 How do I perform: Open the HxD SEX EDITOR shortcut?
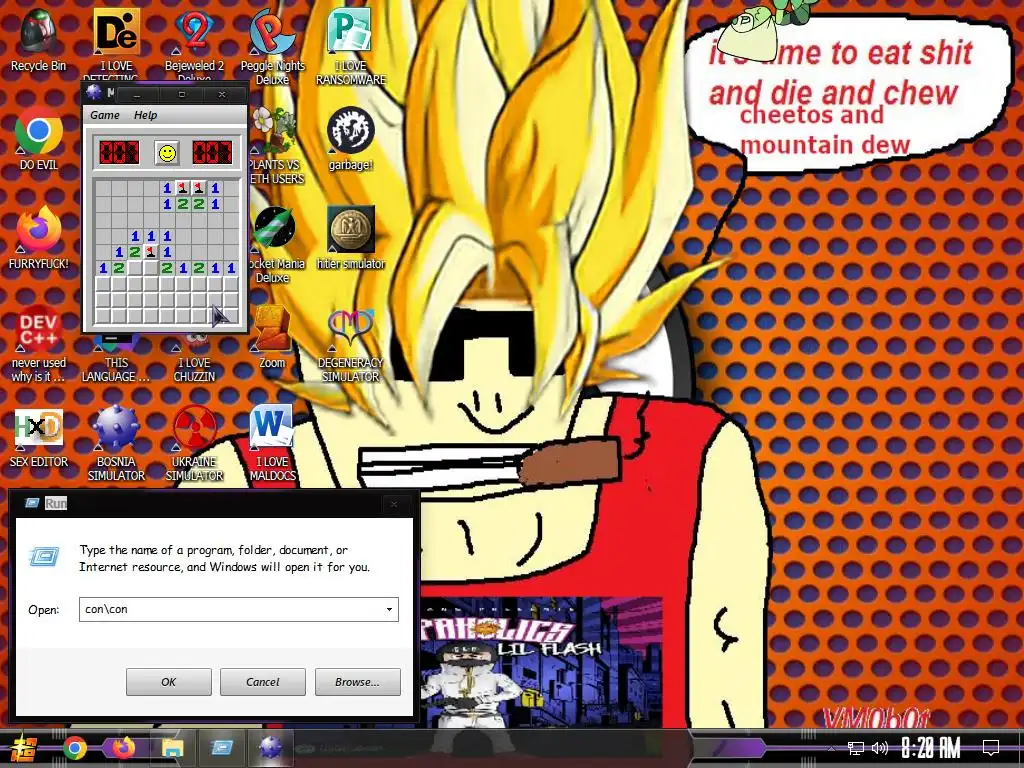point(39,436)
